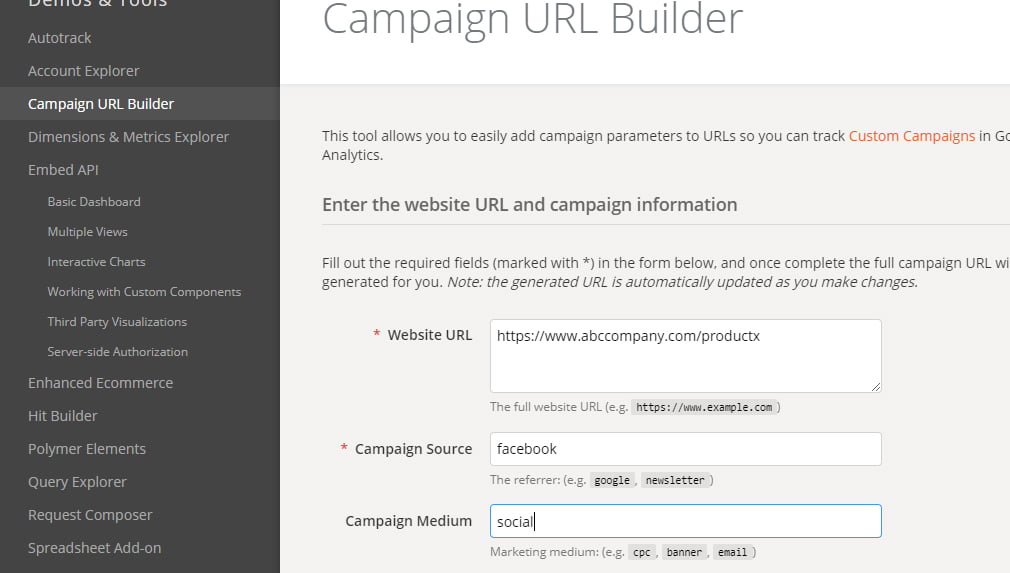Screen dimensions: 1010x573
Task: Click the 'email' example code text
Action: (732, 552)
